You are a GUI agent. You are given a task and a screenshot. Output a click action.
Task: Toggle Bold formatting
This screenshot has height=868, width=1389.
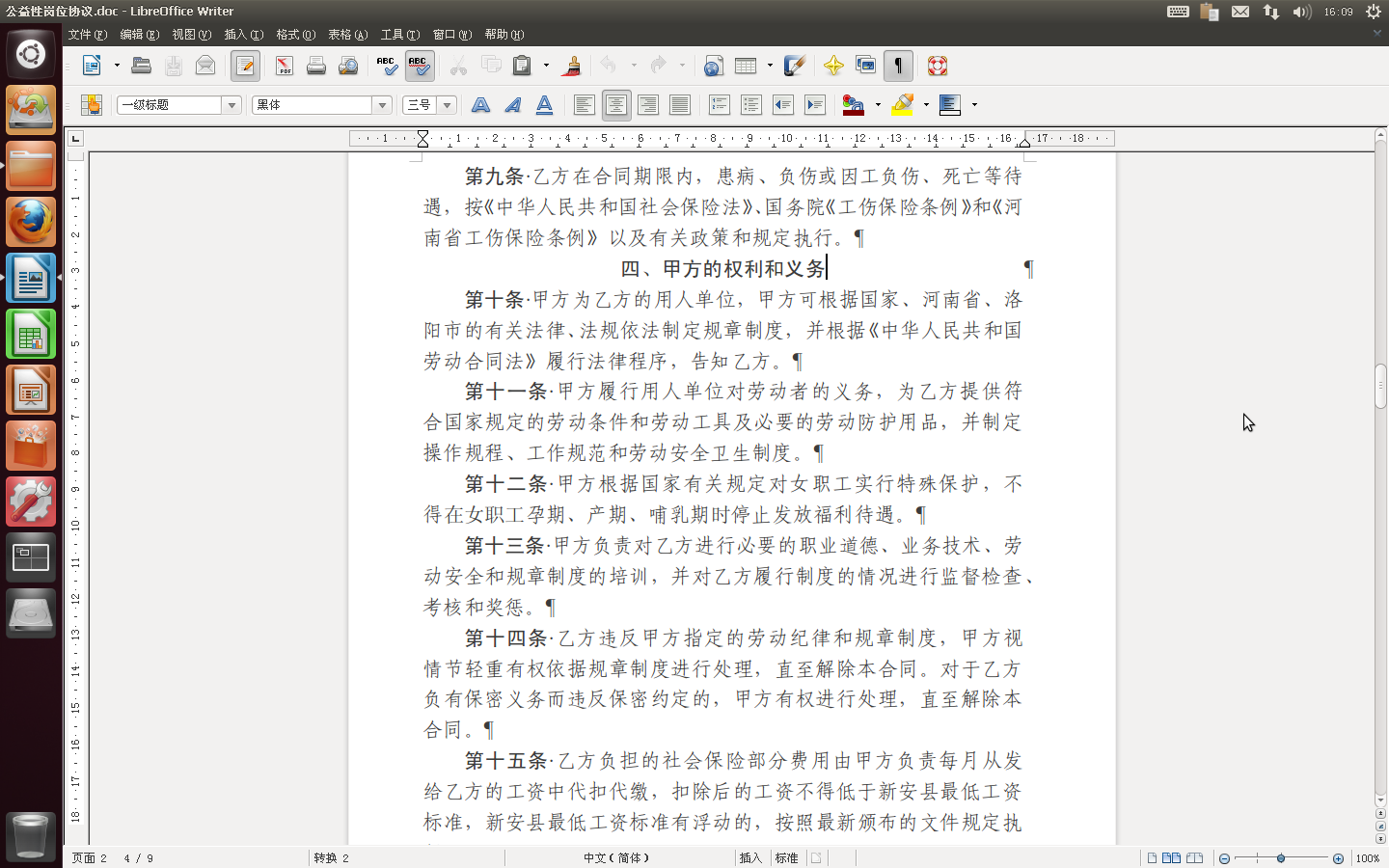coord(480,104)
